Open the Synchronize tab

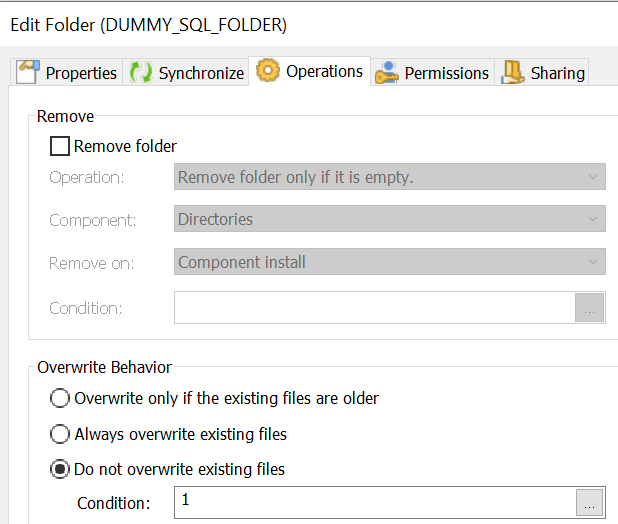[x=201, y=73]
